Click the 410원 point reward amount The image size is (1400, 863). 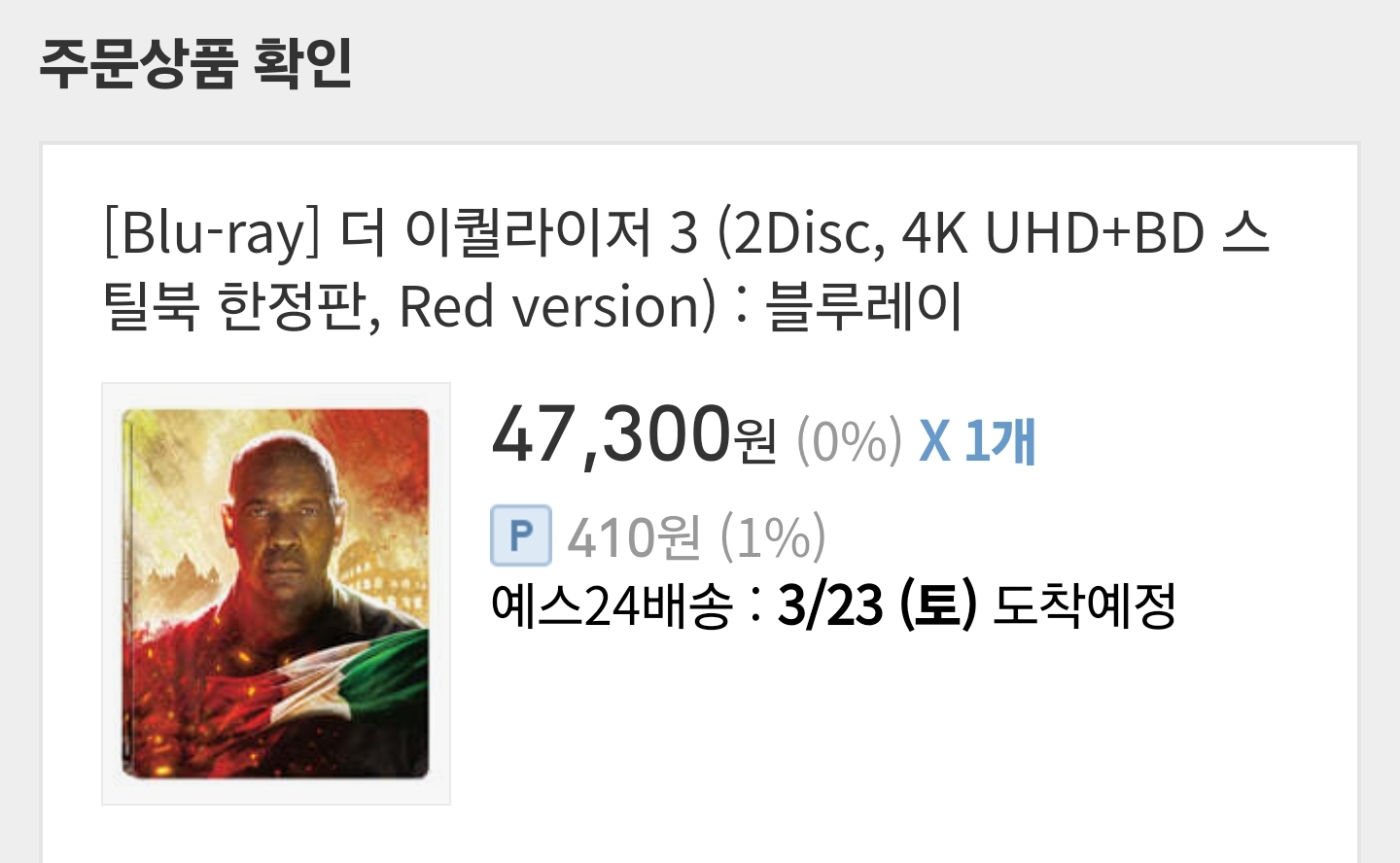(x=634, y=536)
